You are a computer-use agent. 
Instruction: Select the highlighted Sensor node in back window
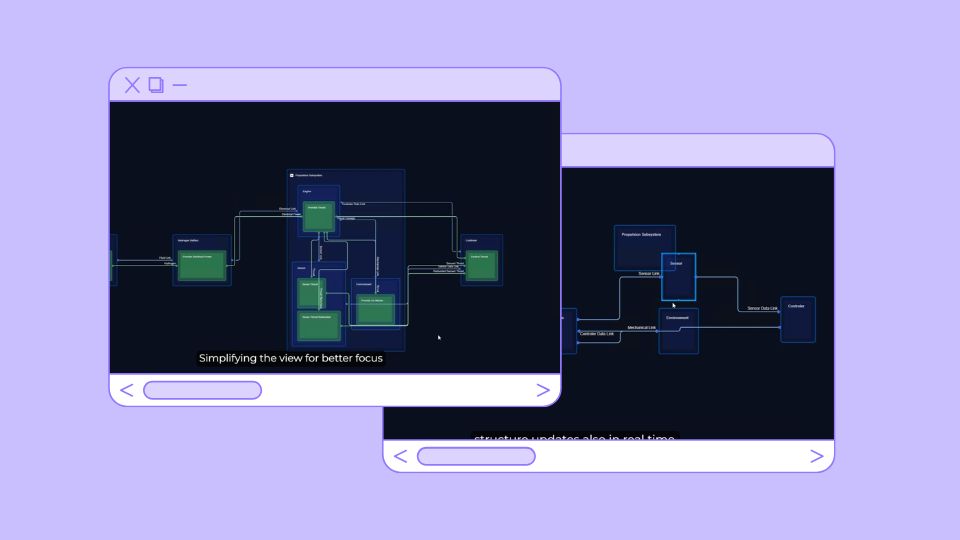(x=678, y=277)
